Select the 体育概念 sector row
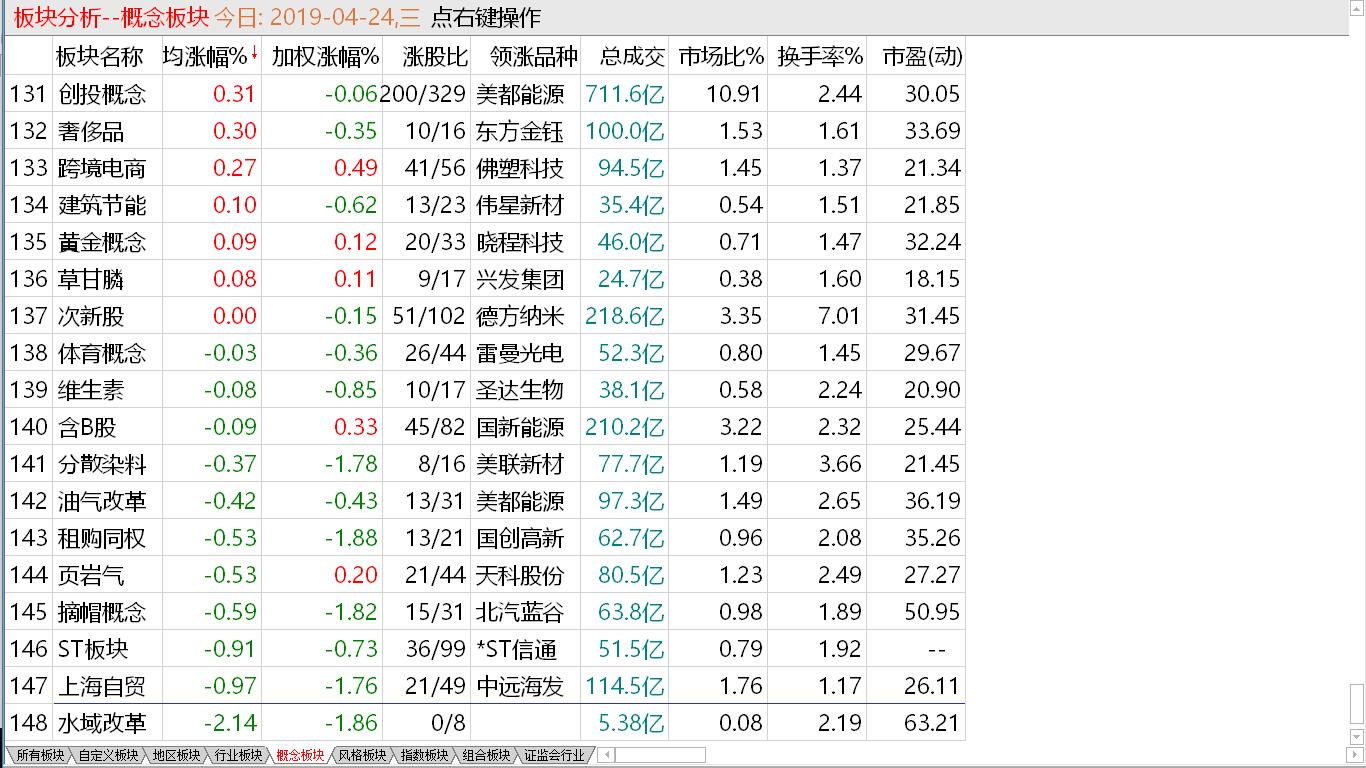The image size is (1366, 768). tap(486, 353)
